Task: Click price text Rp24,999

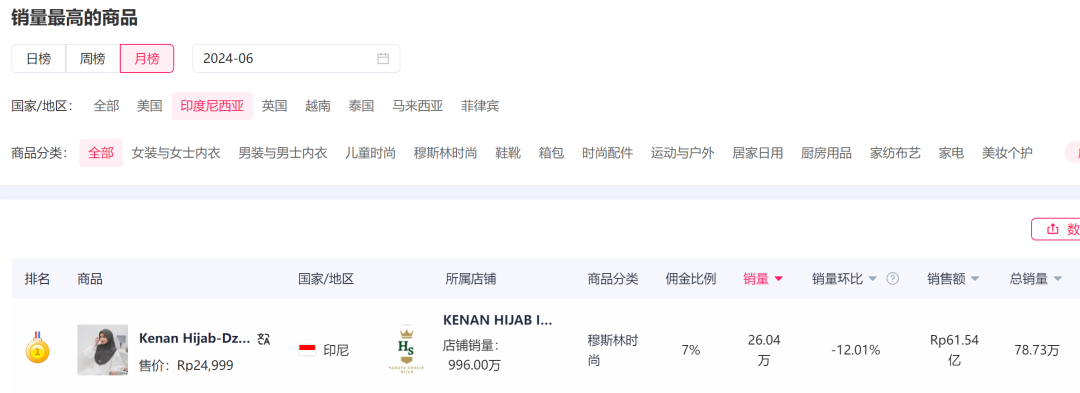Action: pyautogui.click(x=205, y=365)
